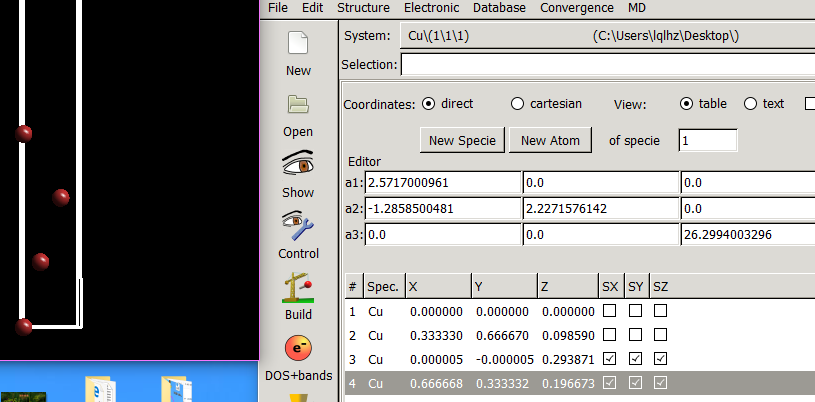815x402 pixels.
Task: Tick the SY checkbox for atom 2
Action: click(636, 335)
